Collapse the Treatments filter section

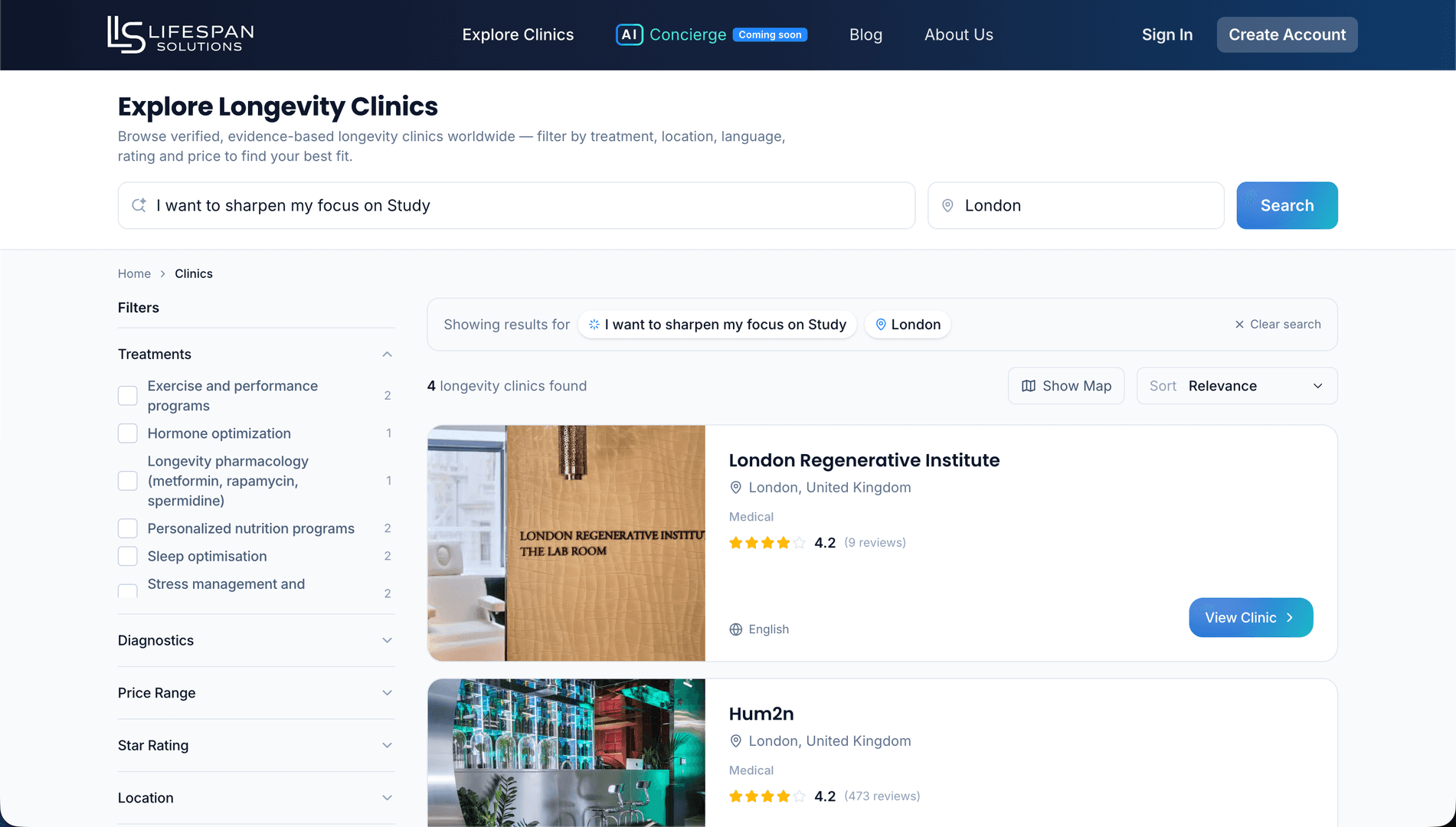(256, 355)
